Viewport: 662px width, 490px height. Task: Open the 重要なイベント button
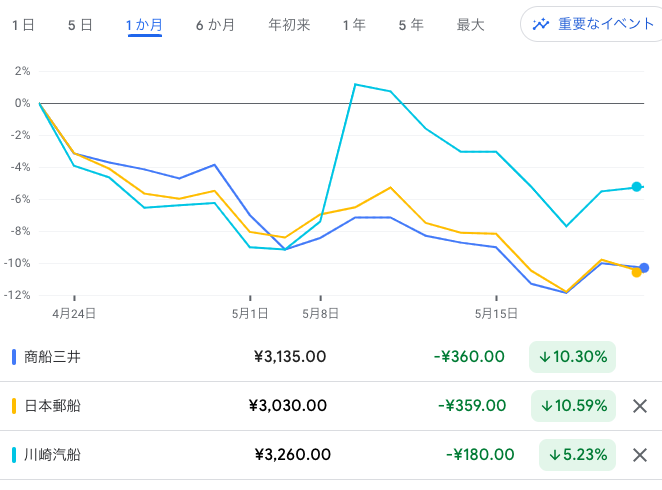coord(591,24)
